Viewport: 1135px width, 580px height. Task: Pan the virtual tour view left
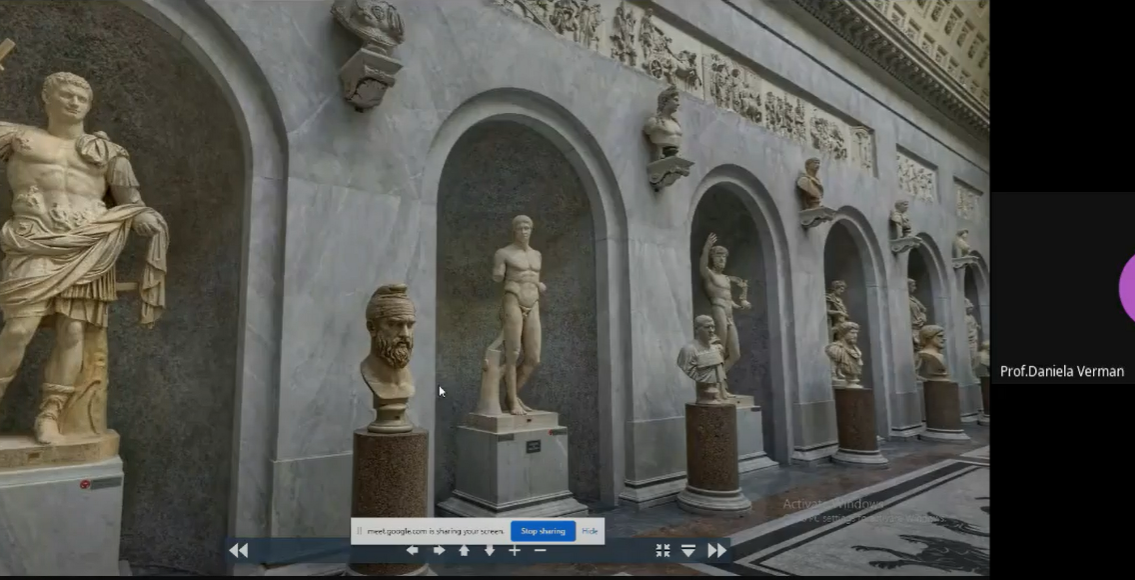(x=412, y=550)
